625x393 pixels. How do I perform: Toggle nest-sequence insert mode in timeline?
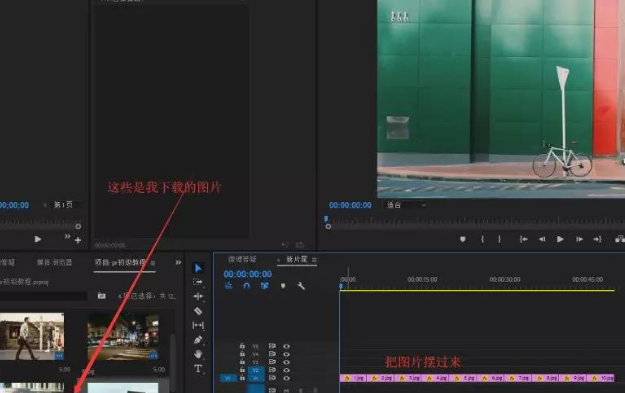pos(228,285)
